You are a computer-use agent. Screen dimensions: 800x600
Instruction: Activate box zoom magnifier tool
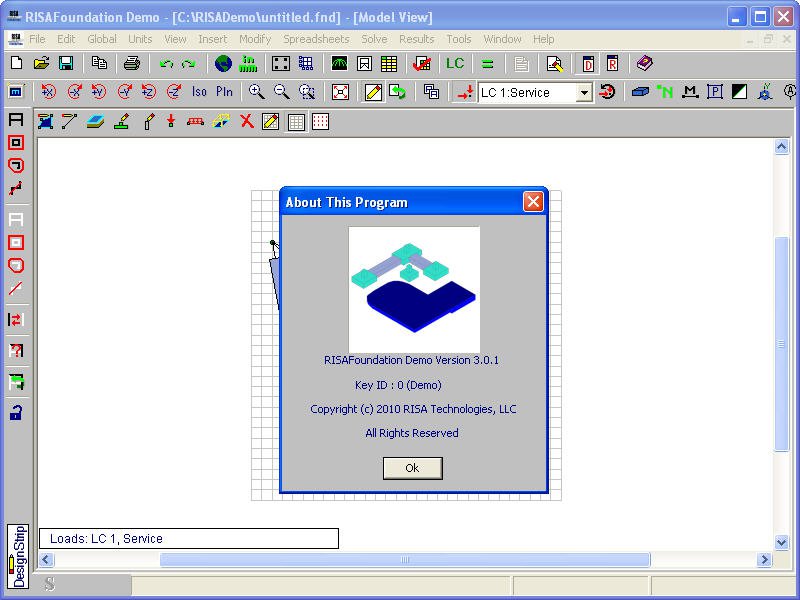pyautogui.click(x=307, y=92)
